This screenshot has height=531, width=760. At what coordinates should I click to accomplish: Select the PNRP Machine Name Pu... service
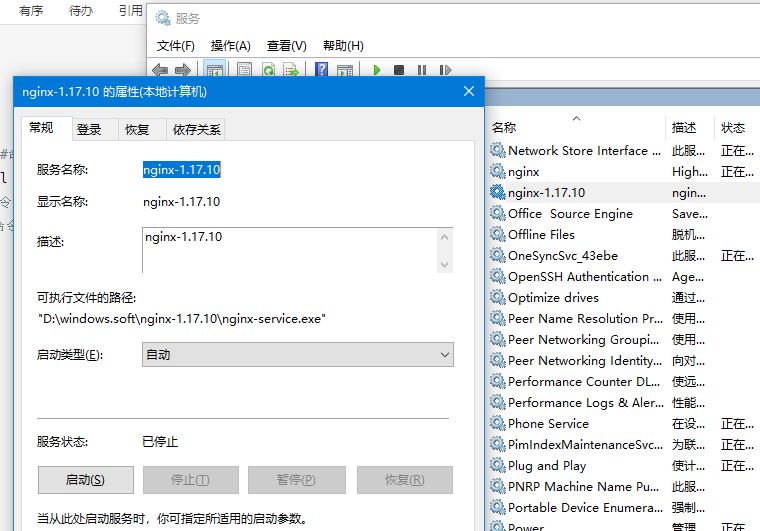tap(624, 486)
